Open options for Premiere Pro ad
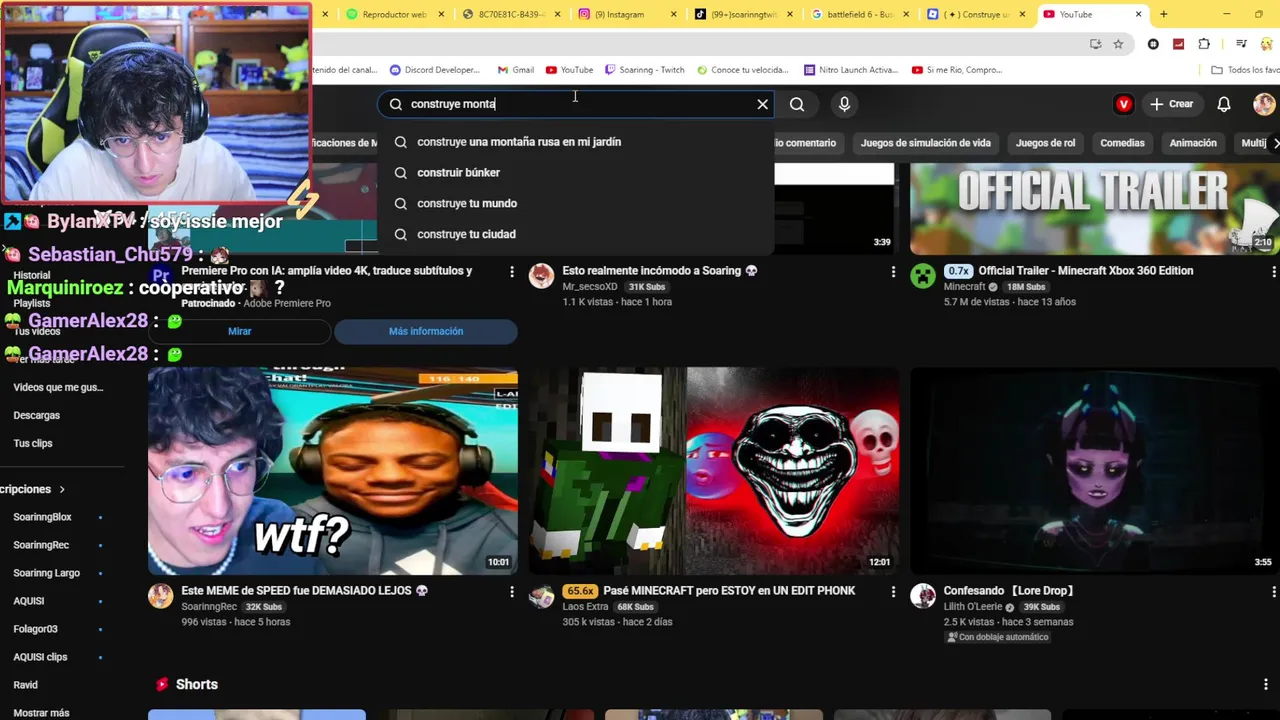 click(512, 272)
